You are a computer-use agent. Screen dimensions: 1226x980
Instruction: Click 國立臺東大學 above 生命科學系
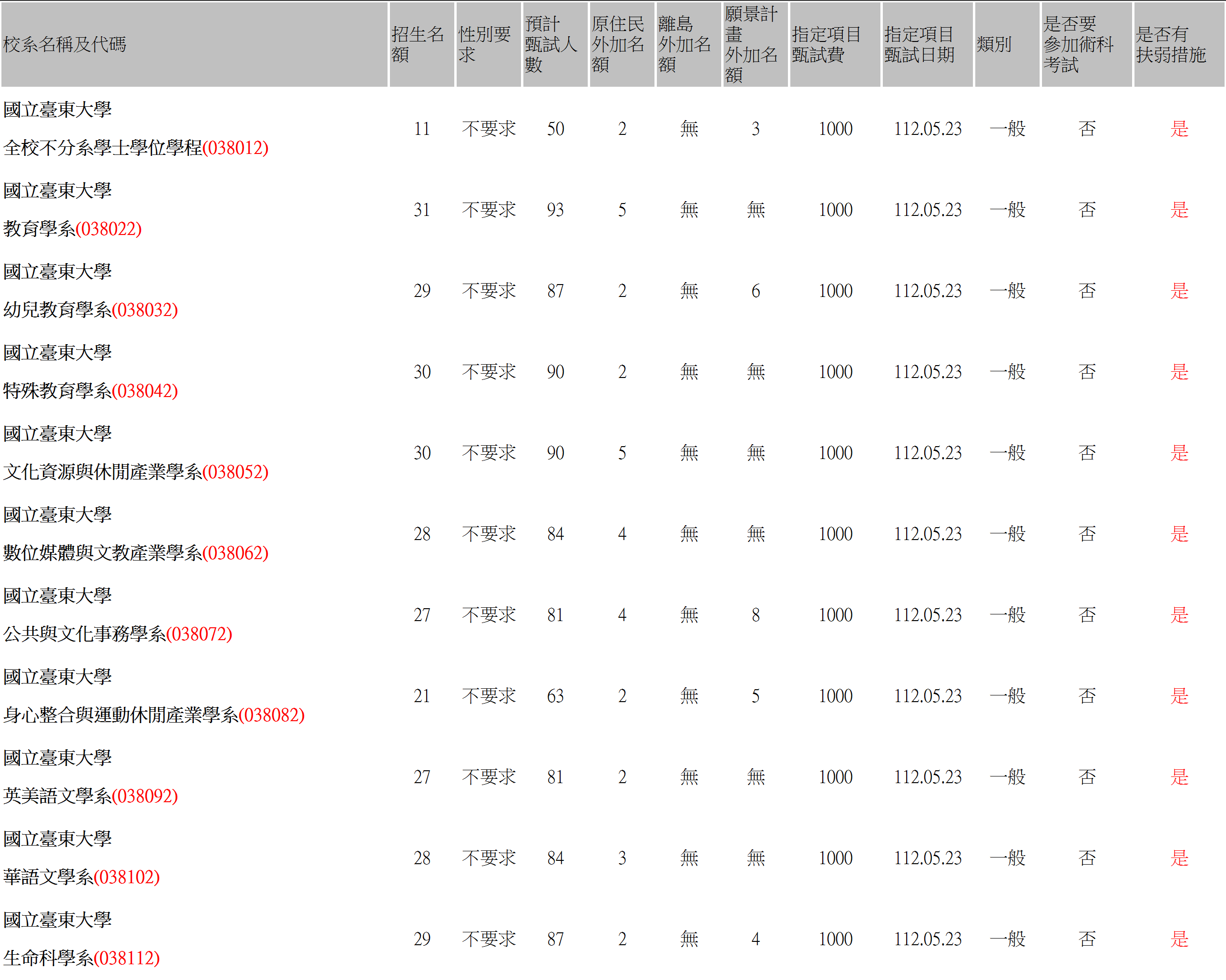(57, 920)
